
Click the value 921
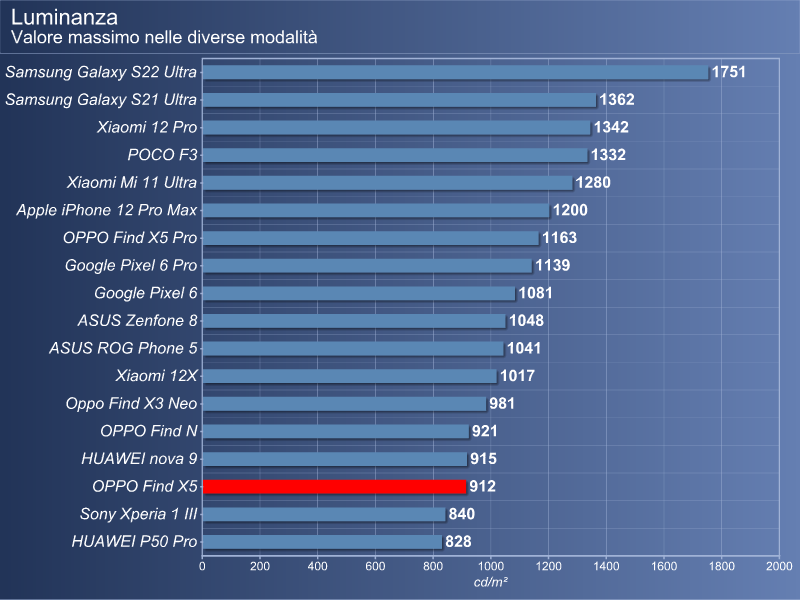click(485, 431)
